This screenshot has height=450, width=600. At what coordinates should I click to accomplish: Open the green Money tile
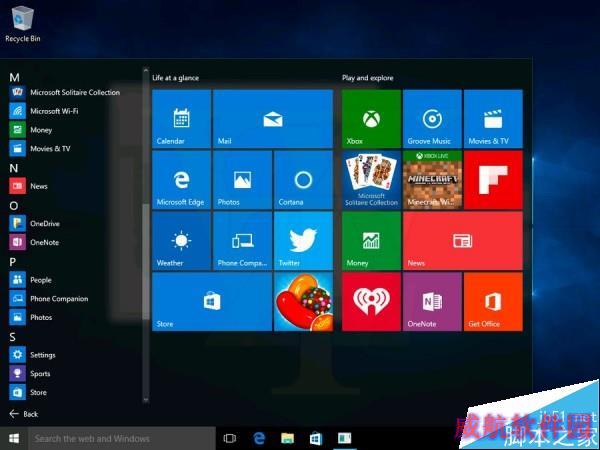(371, 241)
